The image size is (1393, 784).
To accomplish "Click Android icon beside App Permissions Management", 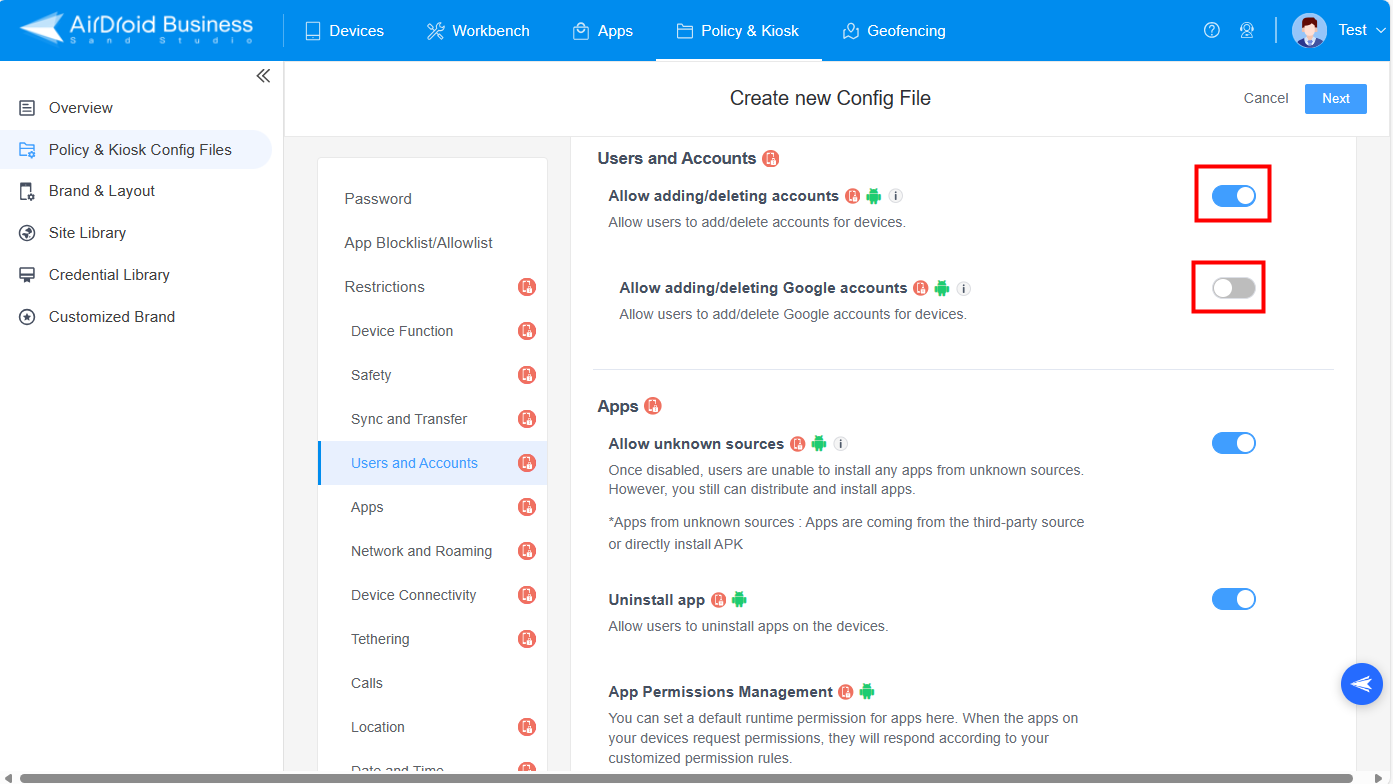I will coord(867,691).
